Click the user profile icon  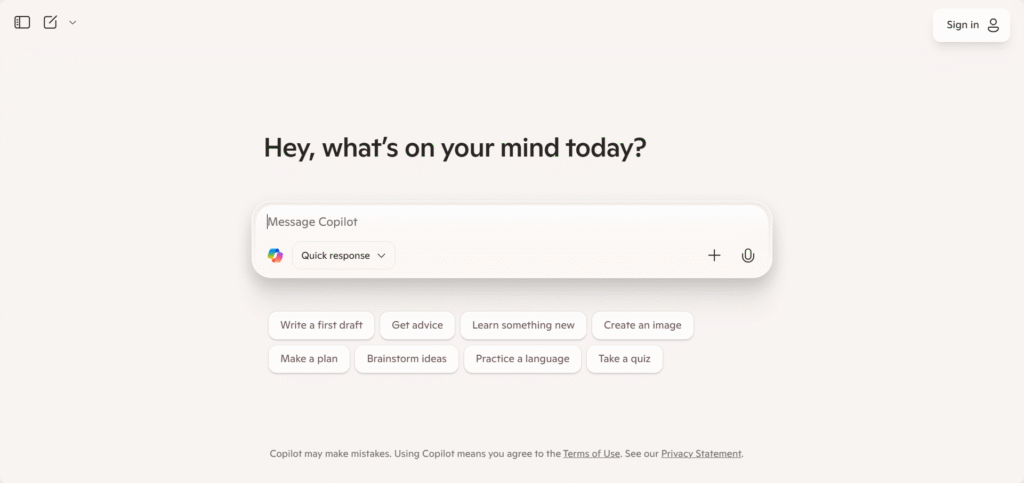(993, 25)
